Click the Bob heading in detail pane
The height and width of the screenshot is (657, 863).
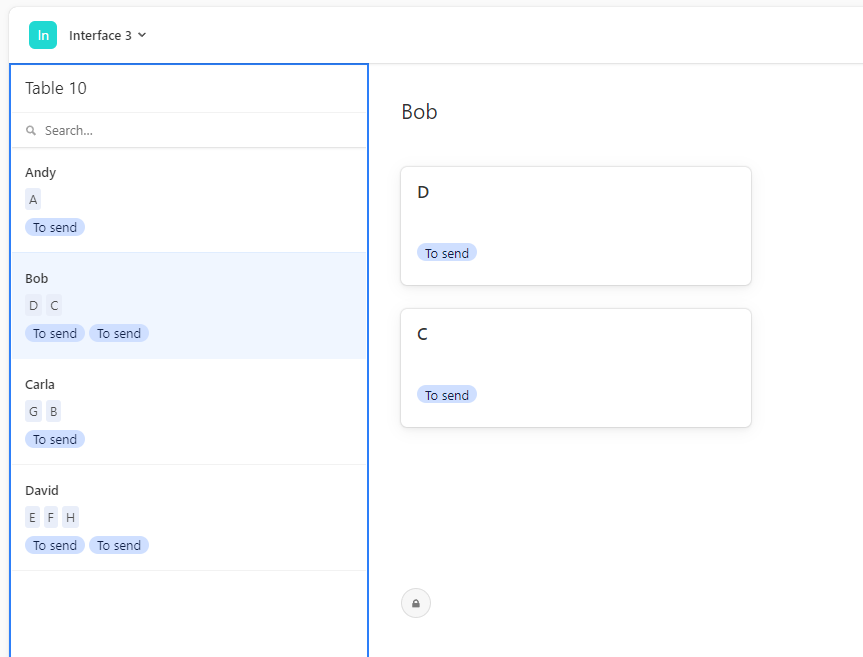(419, 112)
